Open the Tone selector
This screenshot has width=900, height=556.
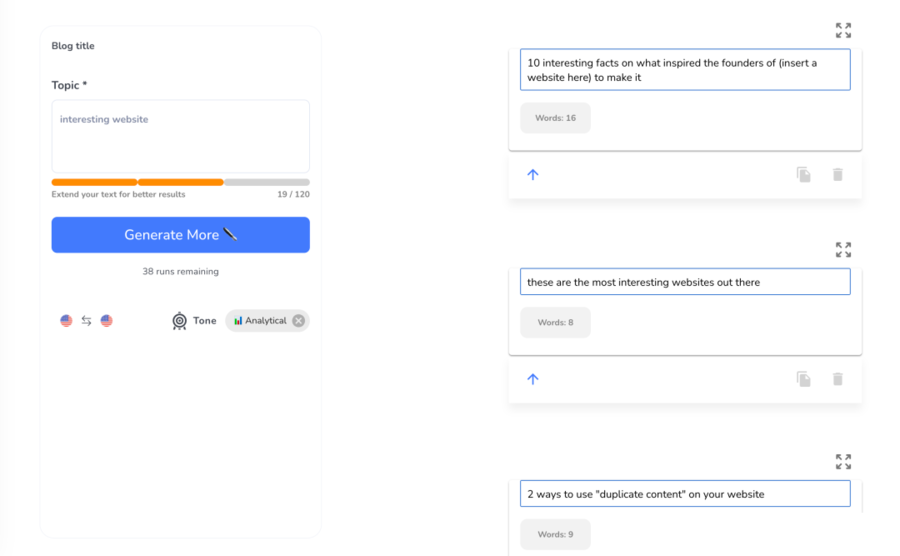click(193, 321)
